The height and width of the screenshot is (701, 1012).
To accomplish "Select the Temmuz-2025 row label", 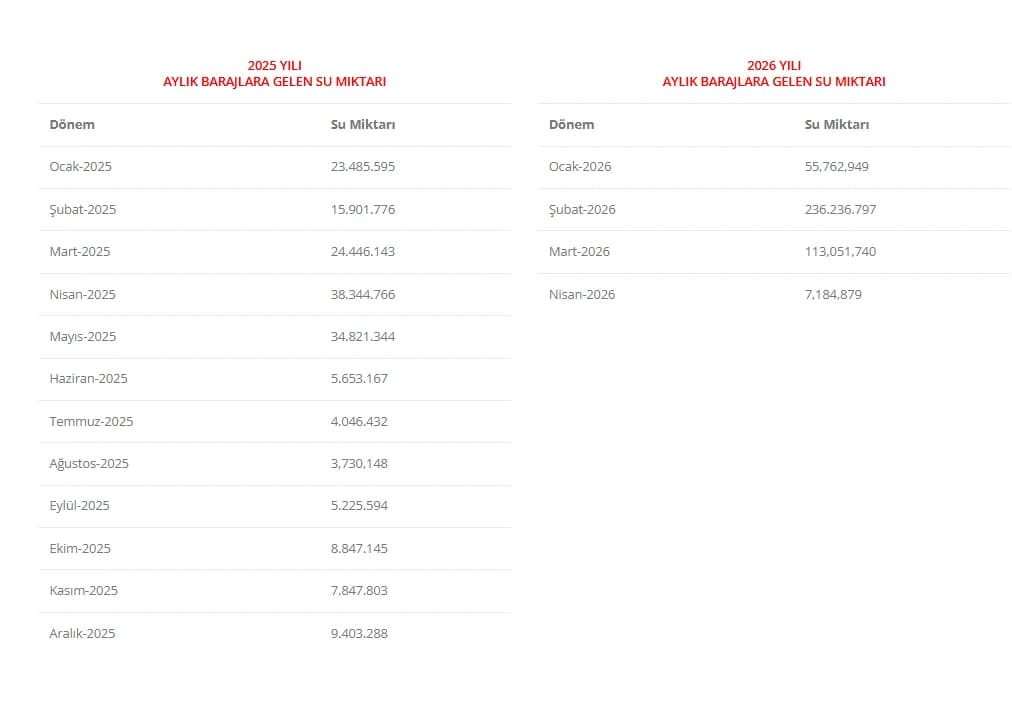I will coord(91,422).
